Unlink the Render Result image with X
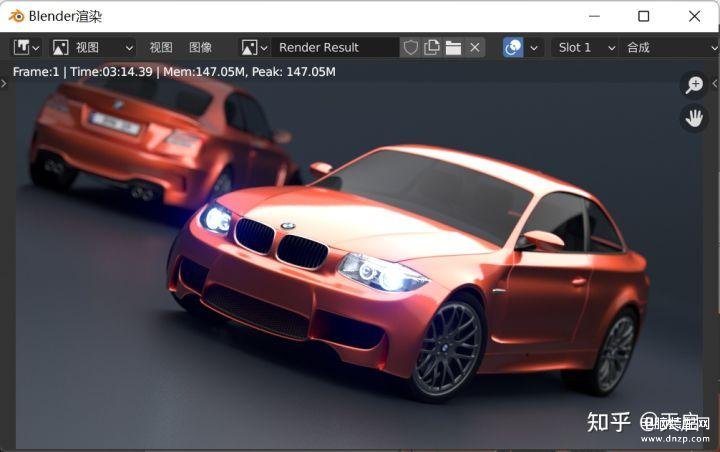The height and width of the screenshot is (452, 720). pos(475,47)
